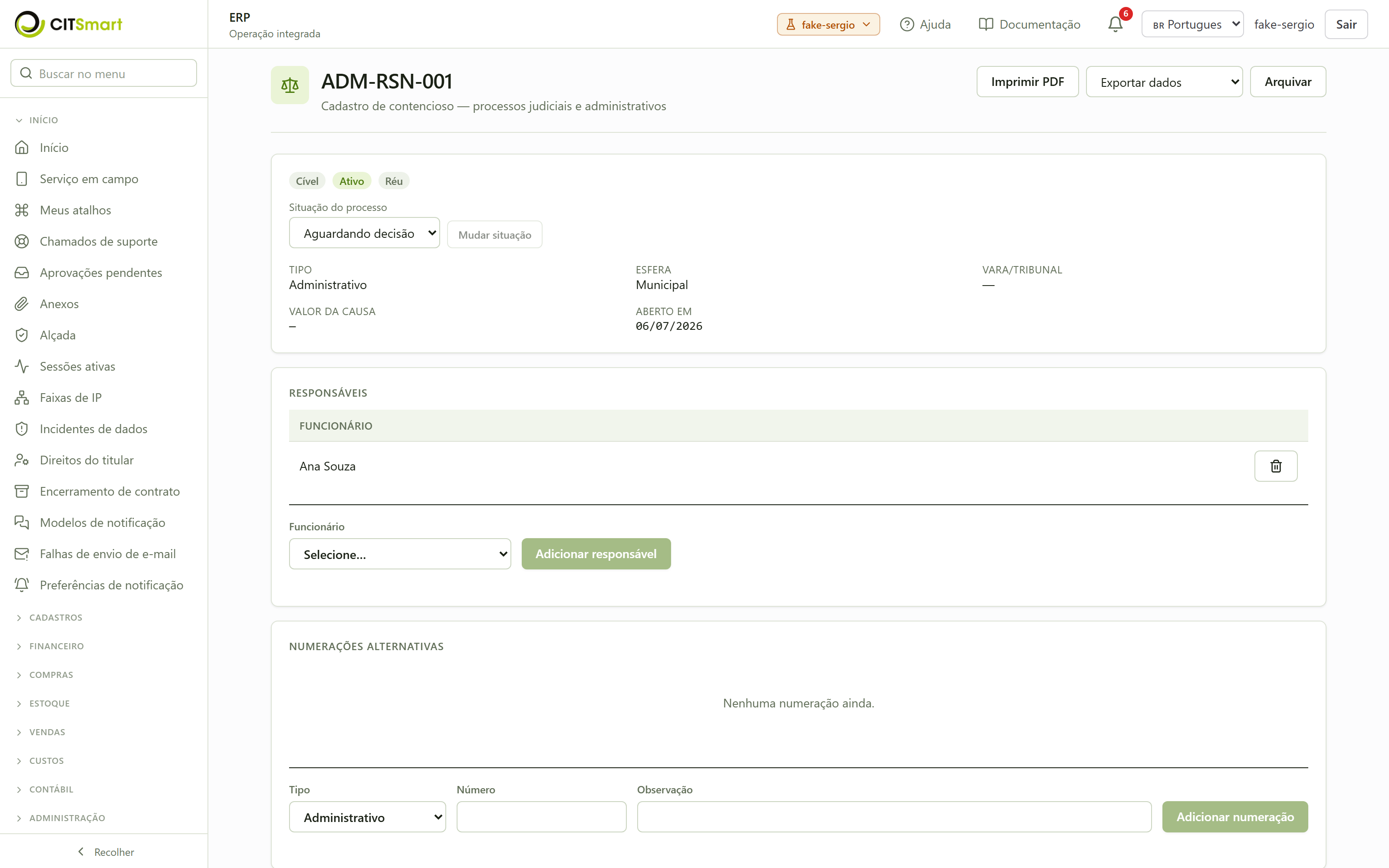Open Incidentes de dados shield icon
The width and height of the screenshot is (1389, 868).
point(22,429)
